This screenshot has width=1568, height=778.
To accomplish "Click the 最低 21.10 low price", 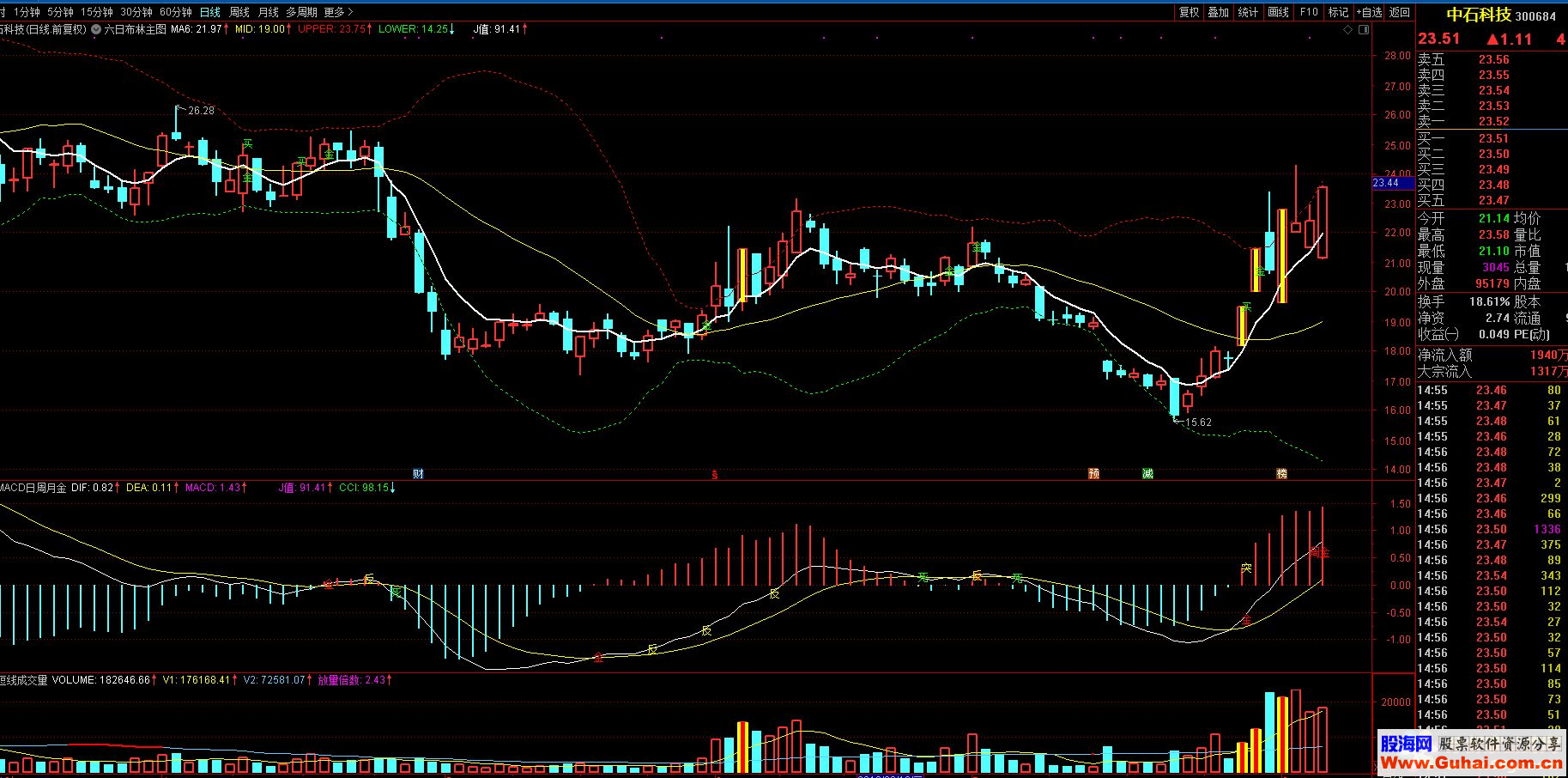I will (x=1463, y=251).
